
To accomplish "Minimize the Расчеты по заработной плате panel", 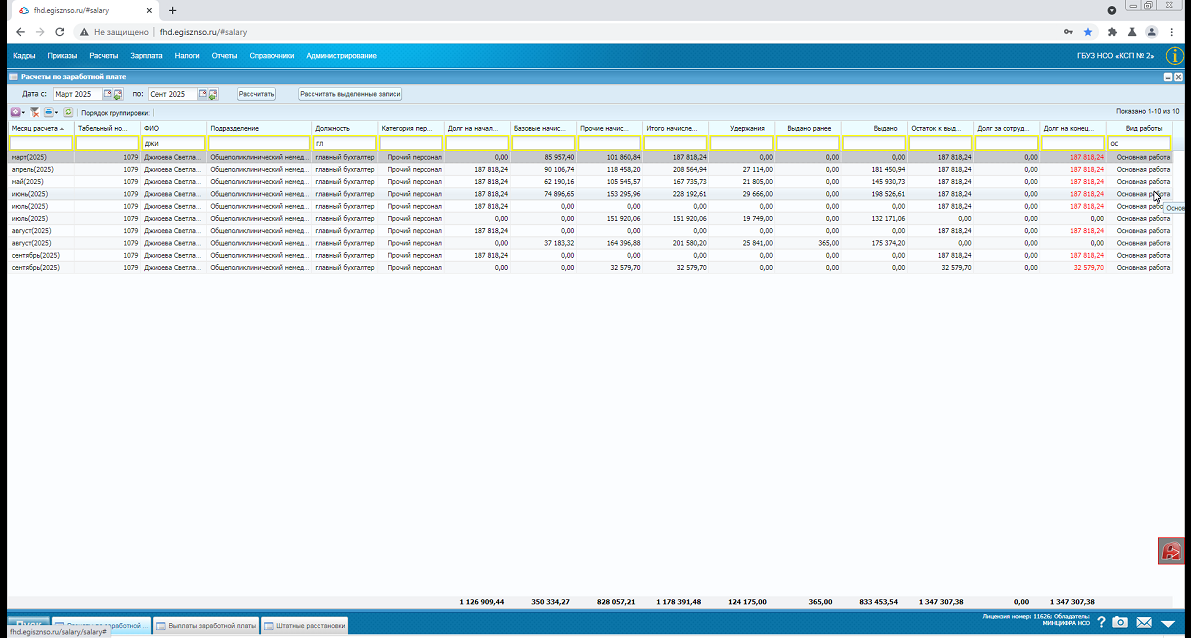I will tap(1168, 77).
